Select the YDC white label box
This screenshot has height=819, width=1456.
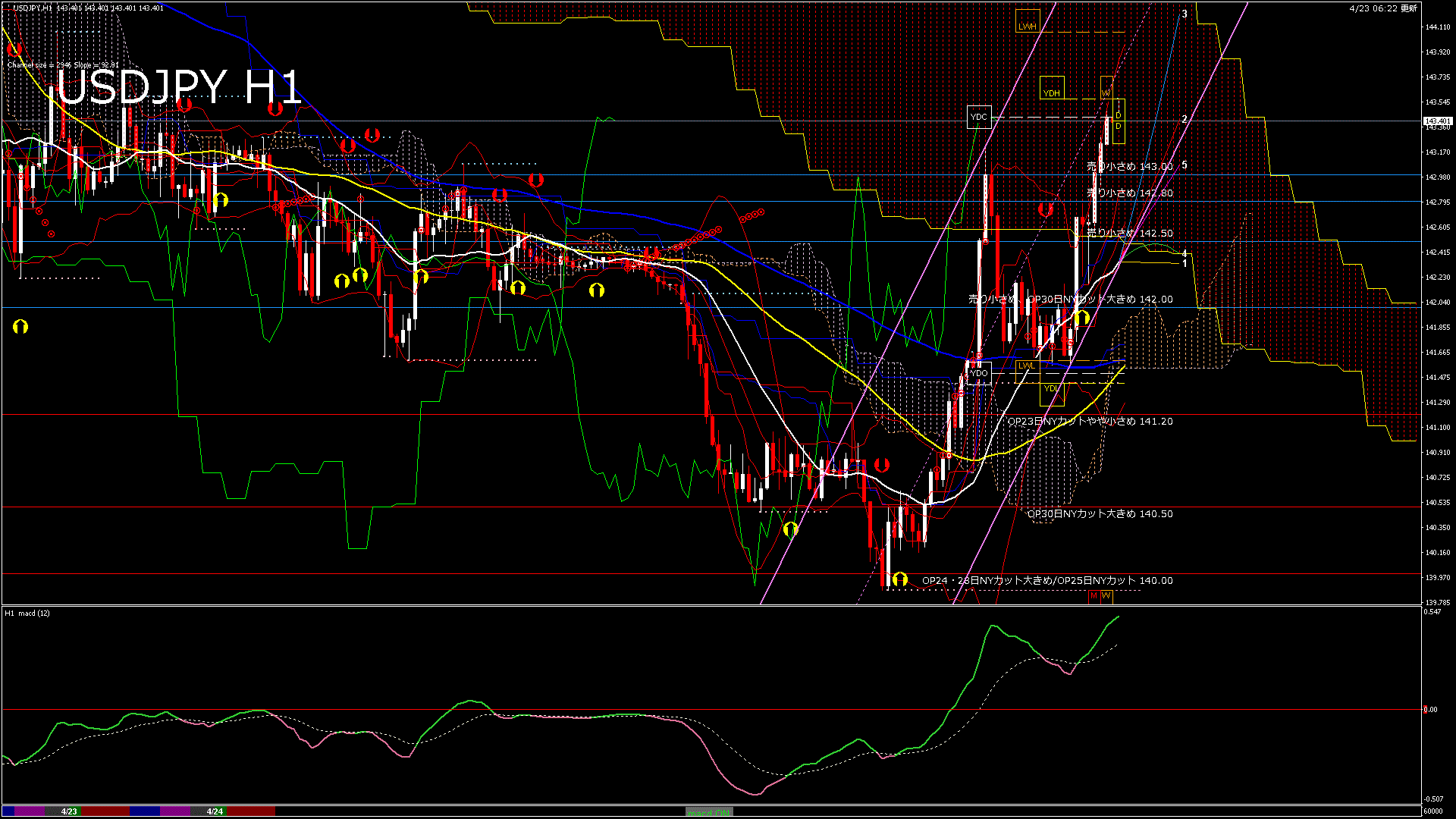tap(979, 117)
